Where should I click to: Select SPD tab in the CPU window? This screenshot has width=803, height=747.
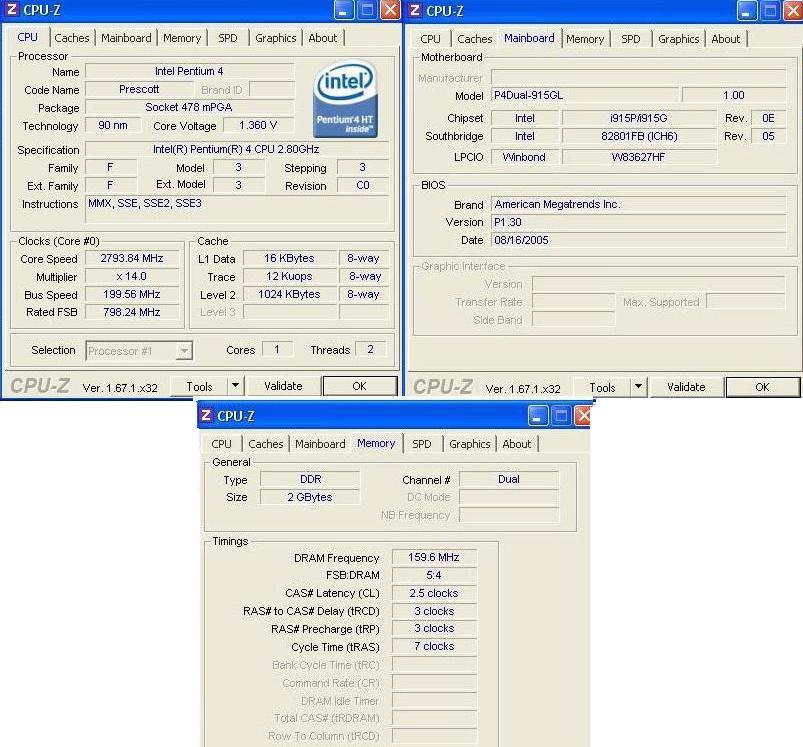pyautogui.click(x=228, y=38)
